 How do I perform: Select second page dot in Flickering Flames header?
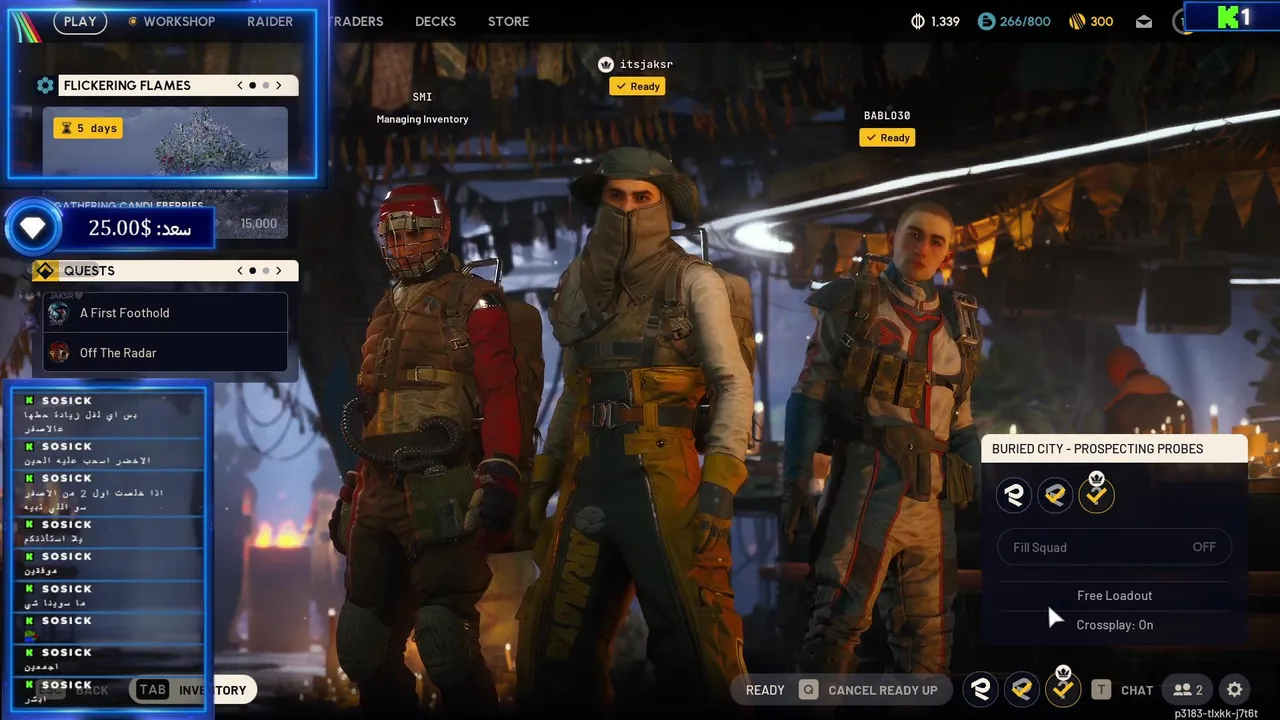point(265,85)
